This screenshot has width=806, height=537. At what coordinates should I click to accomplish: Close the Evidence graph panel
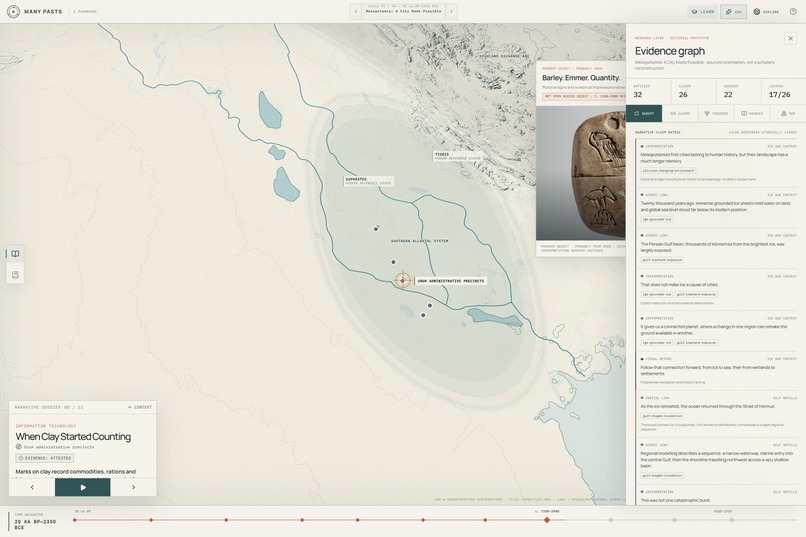tap(791, 39)
